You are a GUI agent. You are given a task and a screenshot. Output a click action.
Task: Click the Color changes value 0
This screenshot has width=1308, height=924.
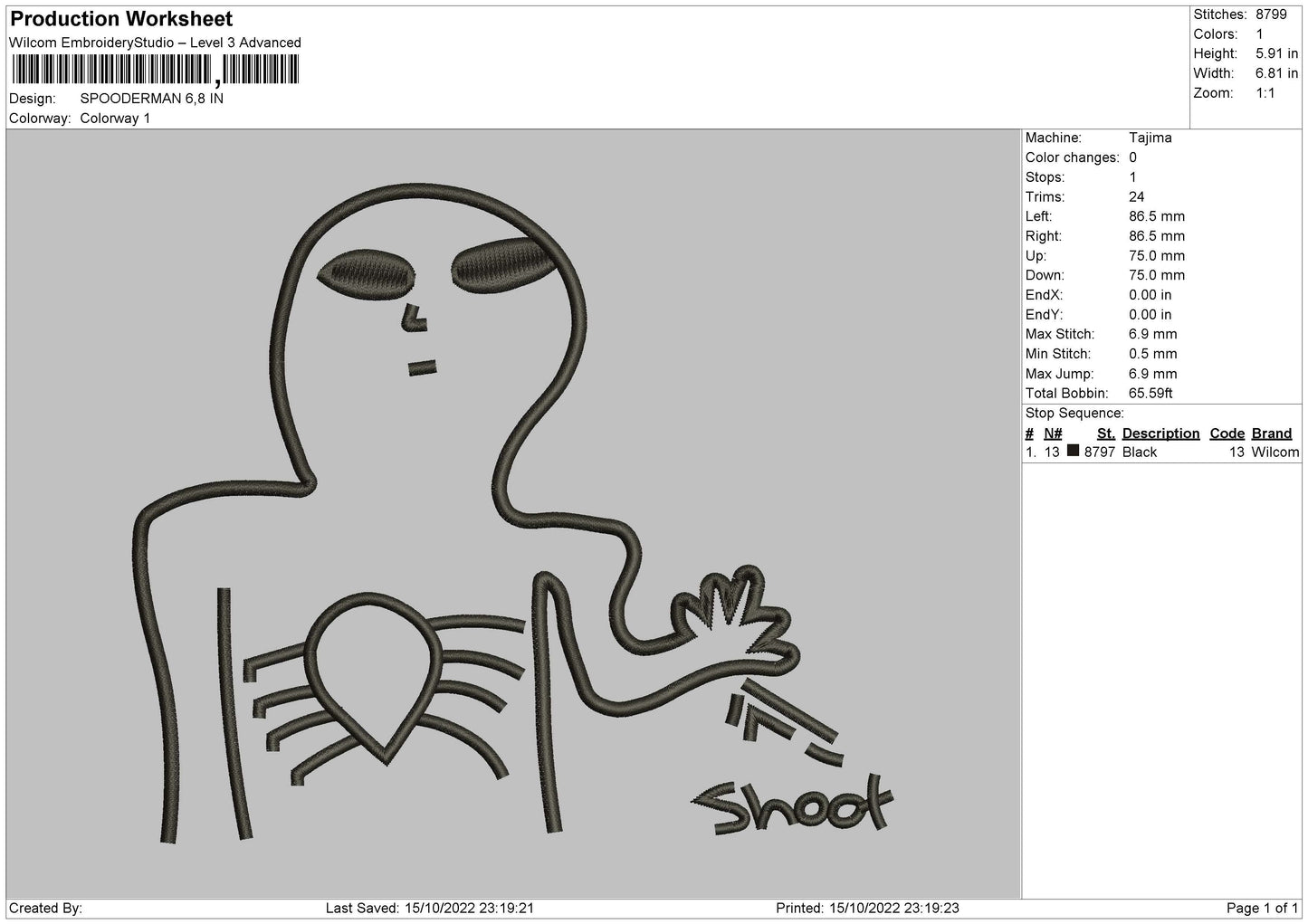pyautogui.click(x=1132, y=157)
